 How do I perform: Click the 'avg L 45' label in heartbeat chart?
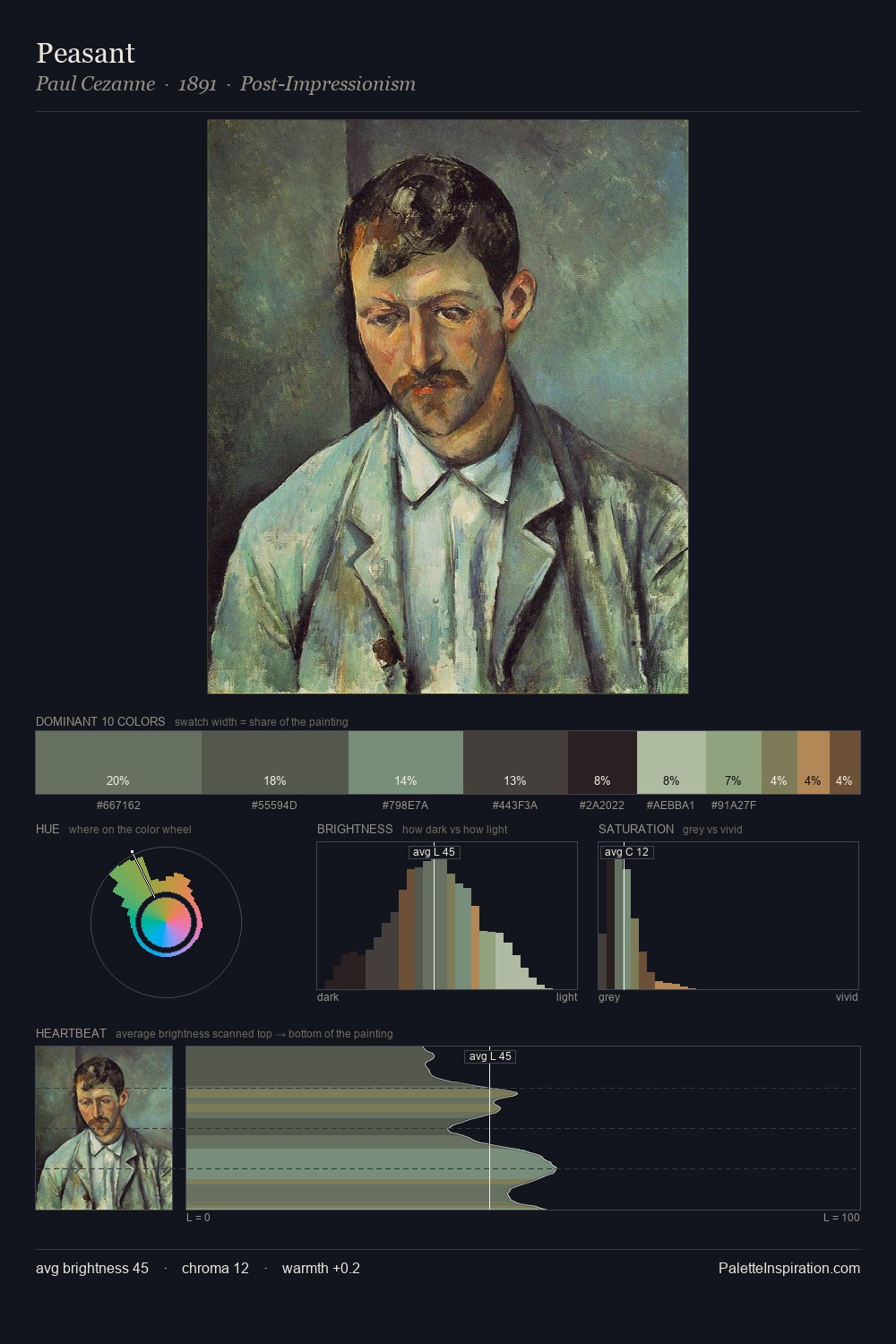[490, 1056]
